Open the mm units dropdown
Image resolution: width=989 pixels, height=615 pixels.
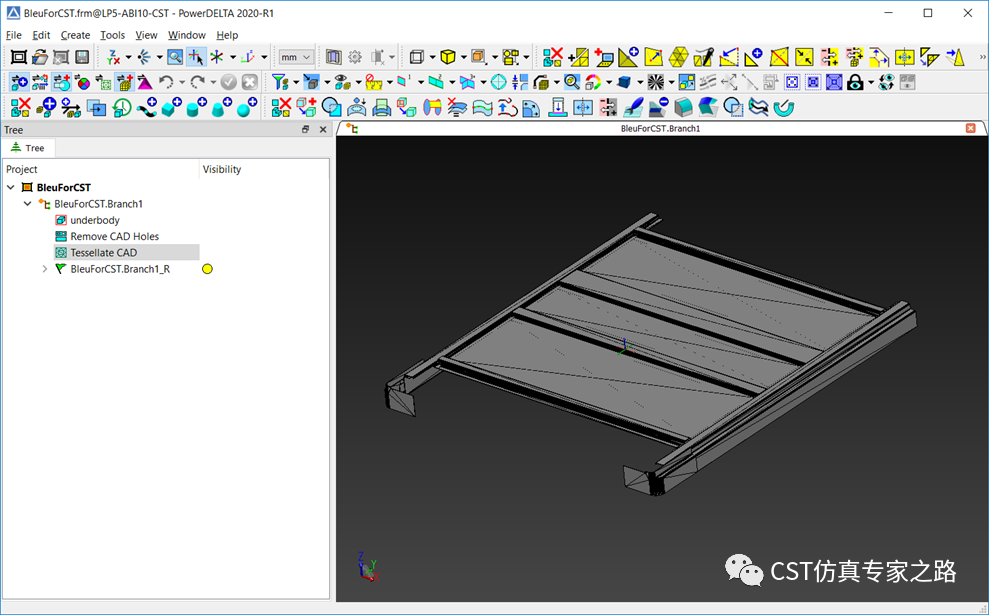pos(296,57)
